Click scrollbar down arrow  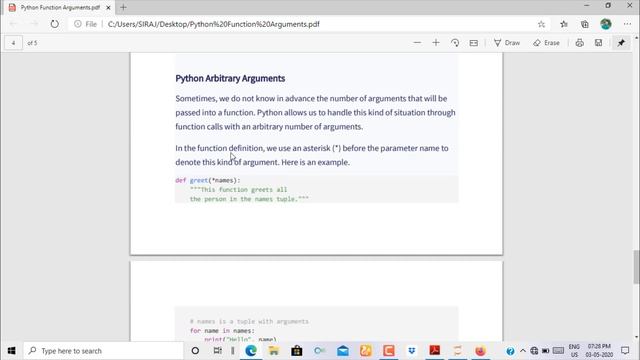tap(636, 337)
